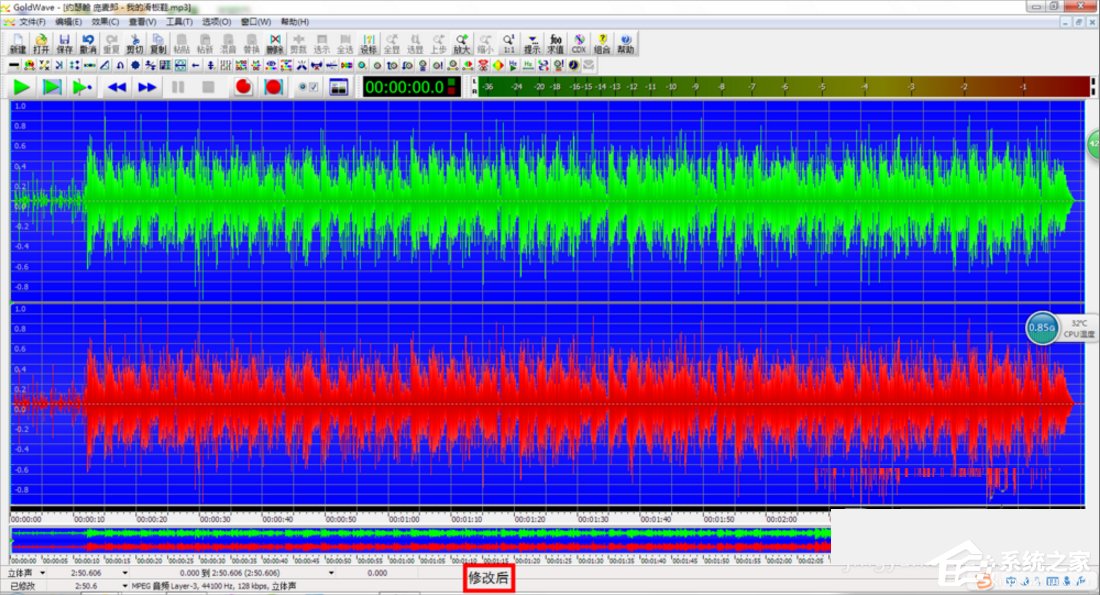Viewport: 1100px width, 595px height.
Task: Click the overview waveform navigation strip
Action: [420, 540]
